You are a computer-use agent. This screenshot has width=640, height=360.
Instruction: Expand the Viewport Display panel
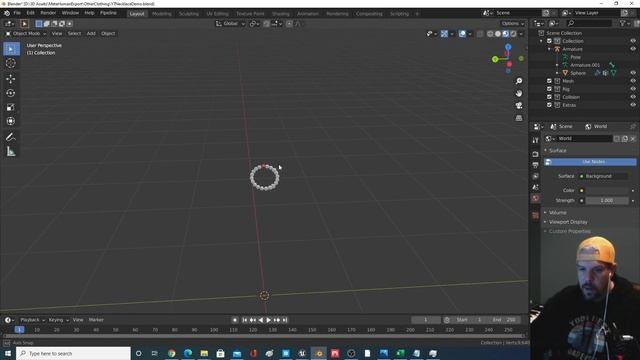point(568,222)
